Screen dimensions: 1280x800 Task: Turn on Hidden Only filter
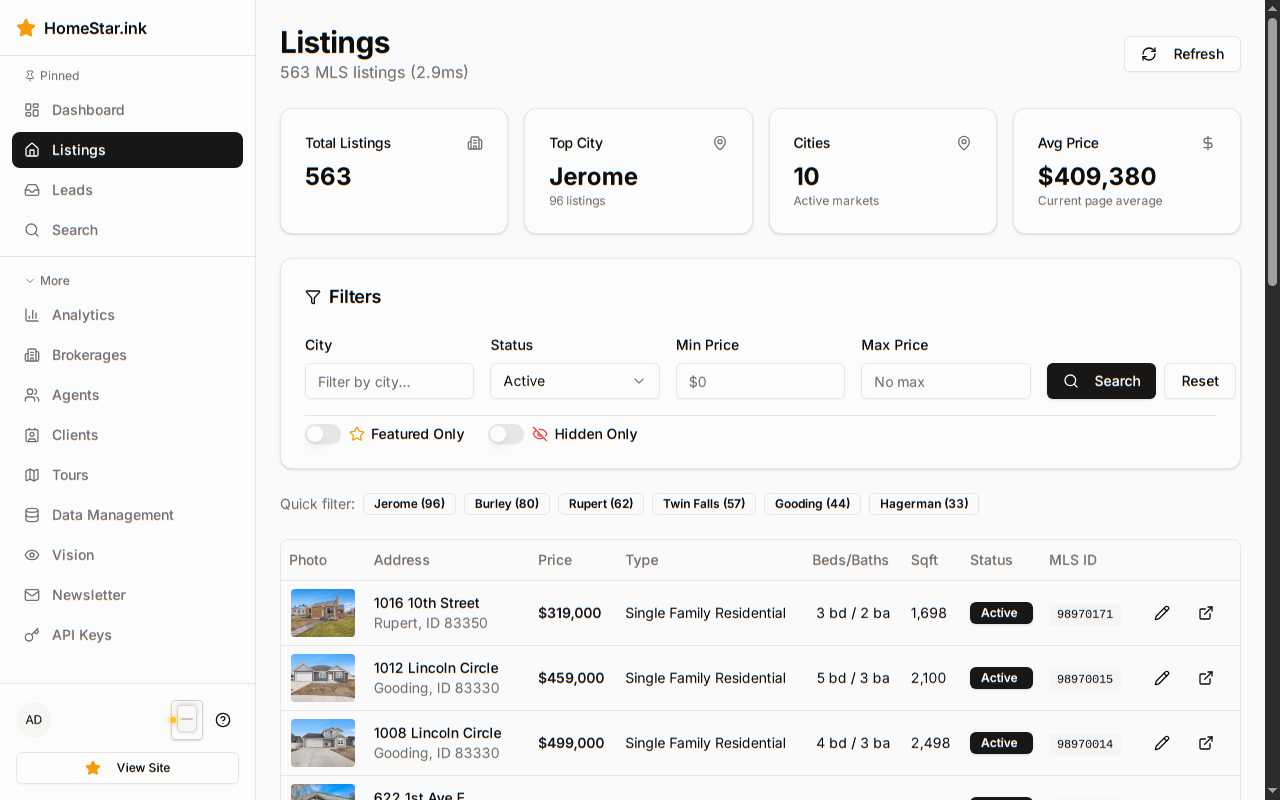point(506,434)
